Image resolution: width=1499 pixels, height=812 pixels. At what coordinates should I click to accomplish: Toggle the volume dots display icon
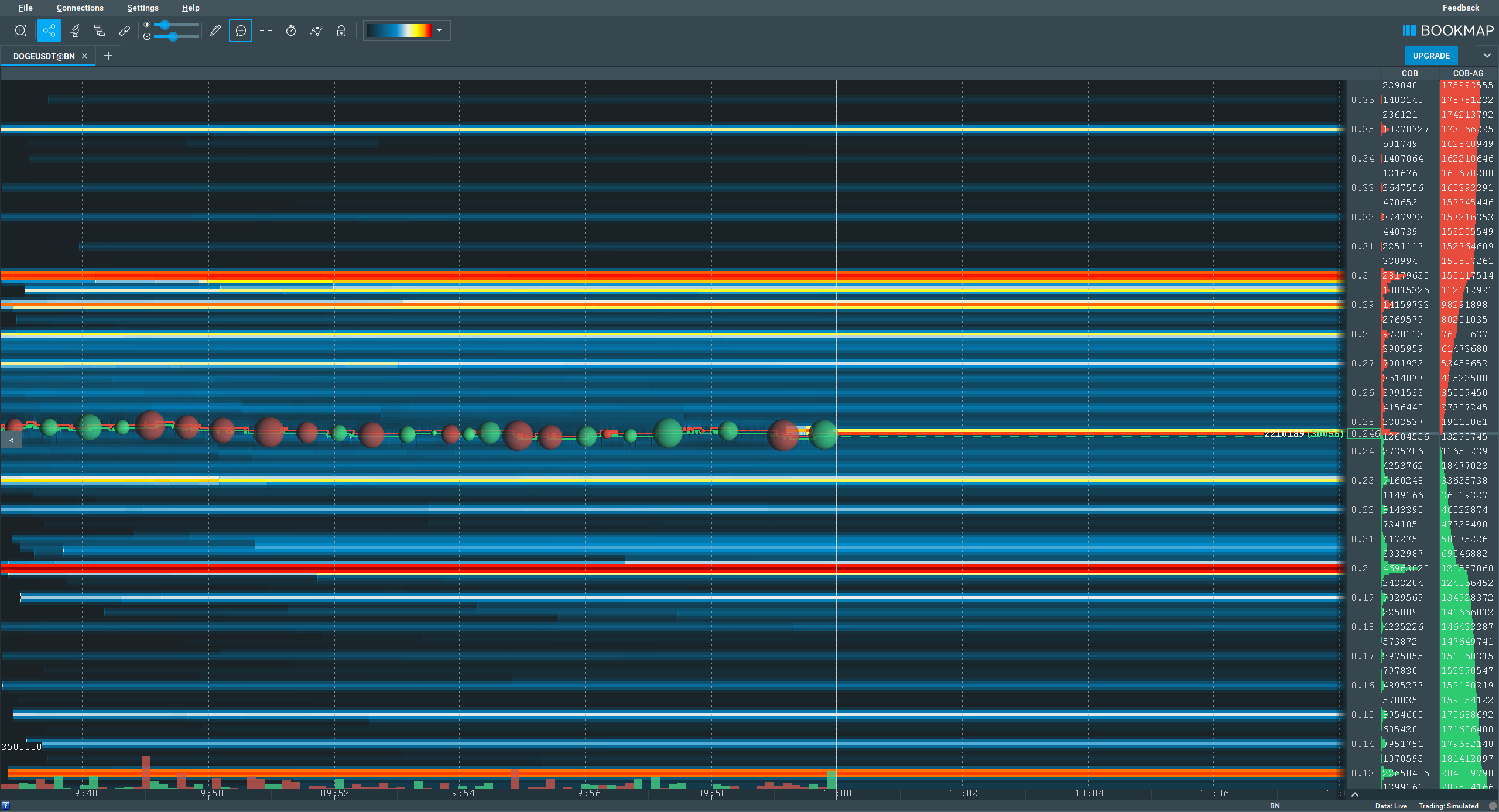coord(316,30)
